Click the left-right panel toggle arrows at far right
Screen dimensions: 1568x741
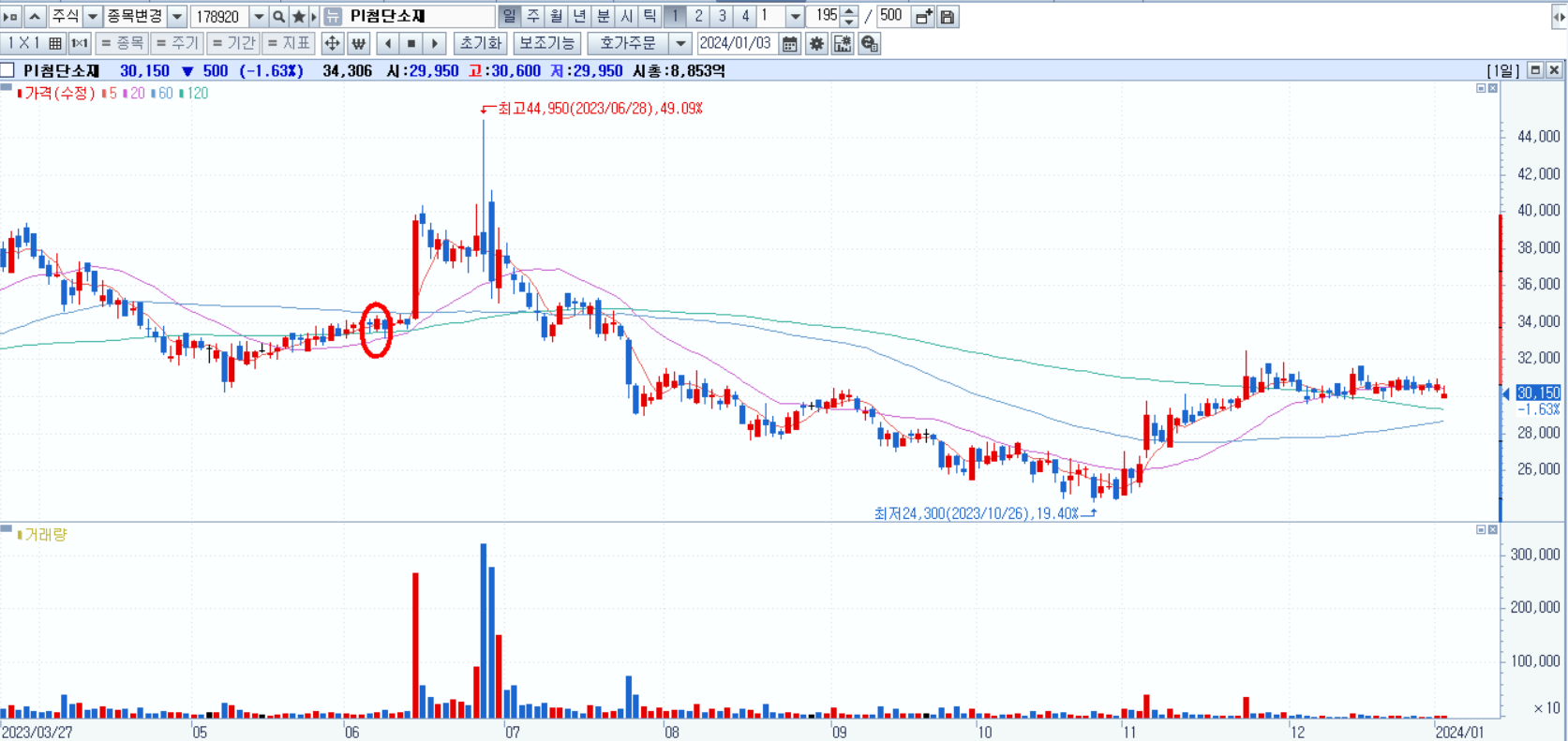(x=1559, y=17)
